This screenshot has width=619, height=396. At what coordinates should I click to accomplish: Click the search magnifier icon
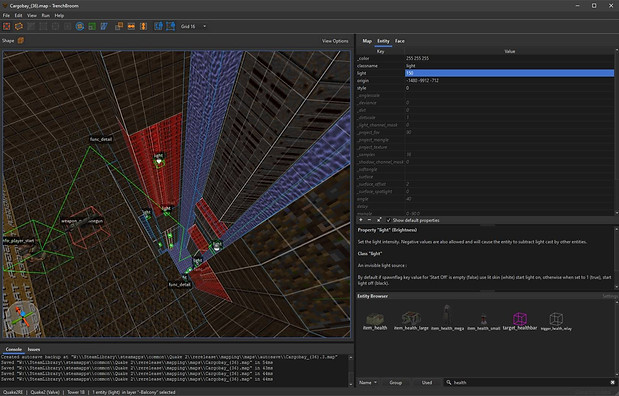pyautogui.click(x=448, y=382)
